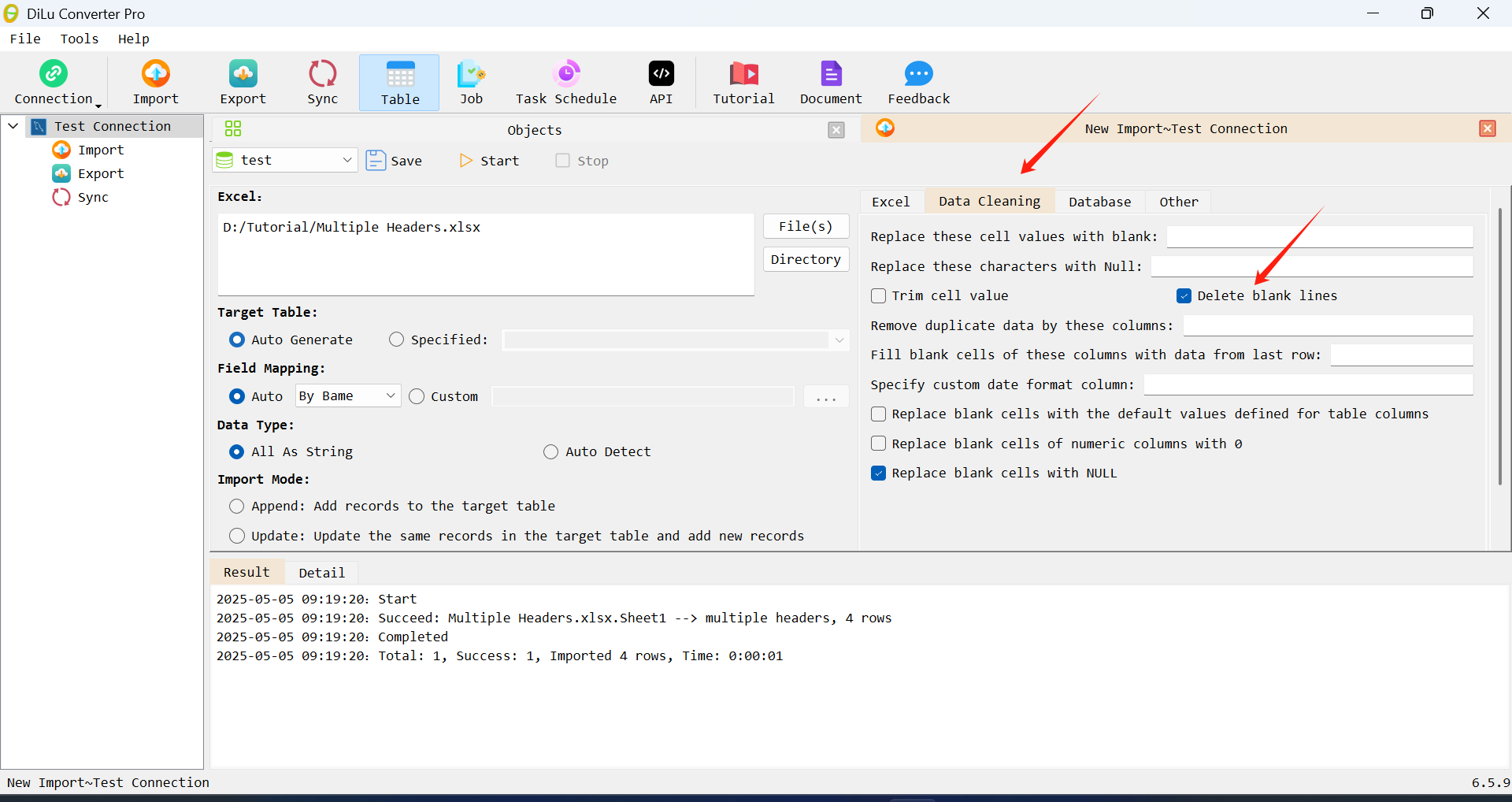The height and width of the screenshot is (802, 1512).
Task: Uncheck Delete blank lines
Action: (1184, 295)
